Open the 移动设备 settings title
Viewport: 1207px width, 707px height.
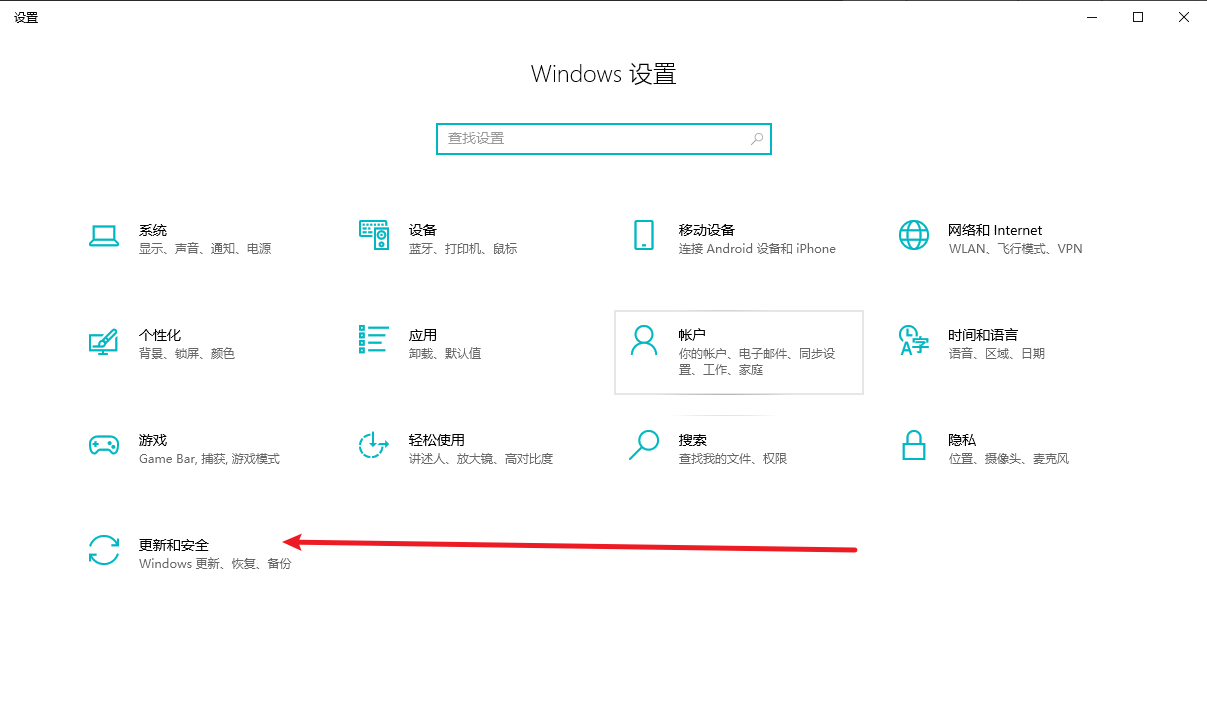point(707,230)
